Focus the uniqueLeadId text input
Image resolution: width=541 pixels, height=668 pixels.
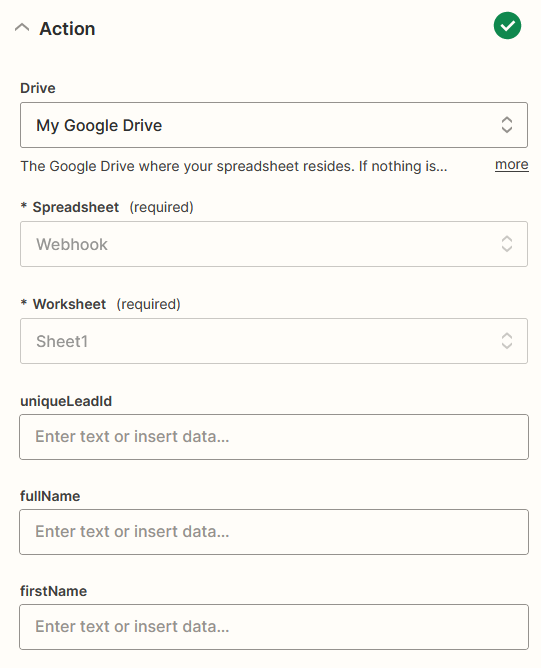tap(273, 437)
